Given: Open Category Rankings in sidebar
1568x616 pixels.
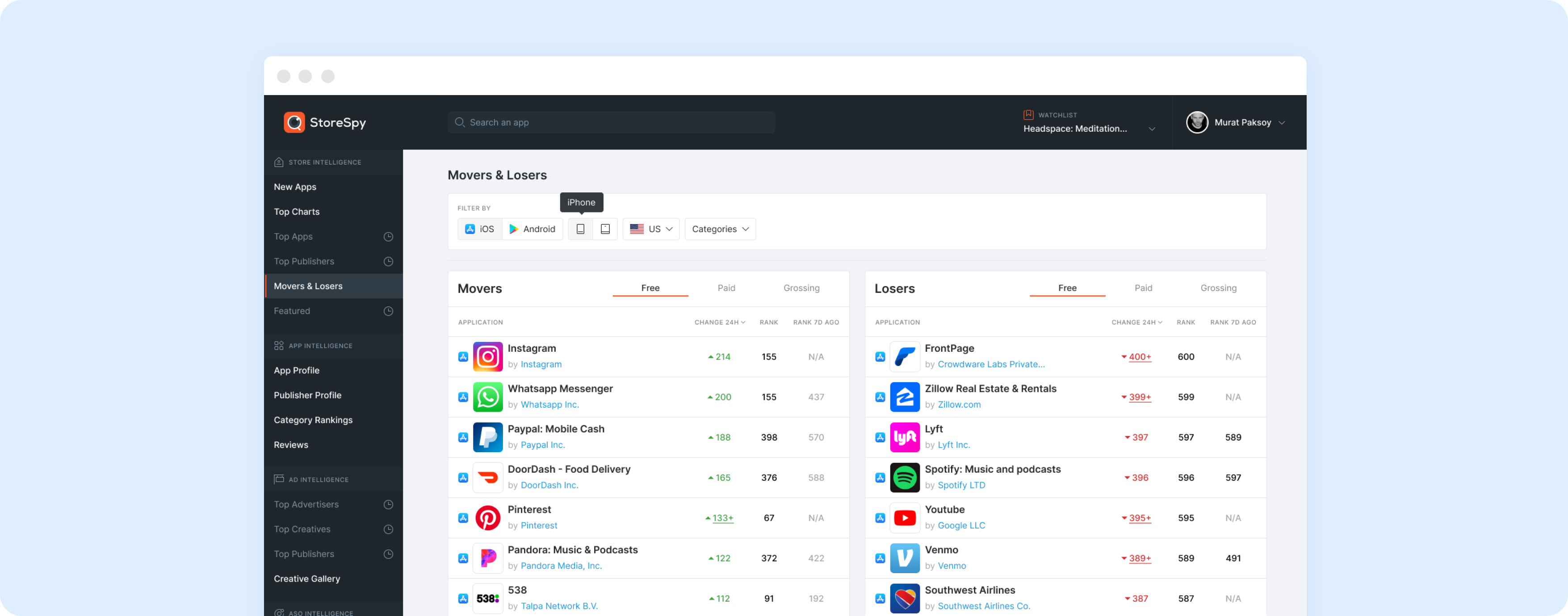Looking at the screenshot, I should pos(334,420).
